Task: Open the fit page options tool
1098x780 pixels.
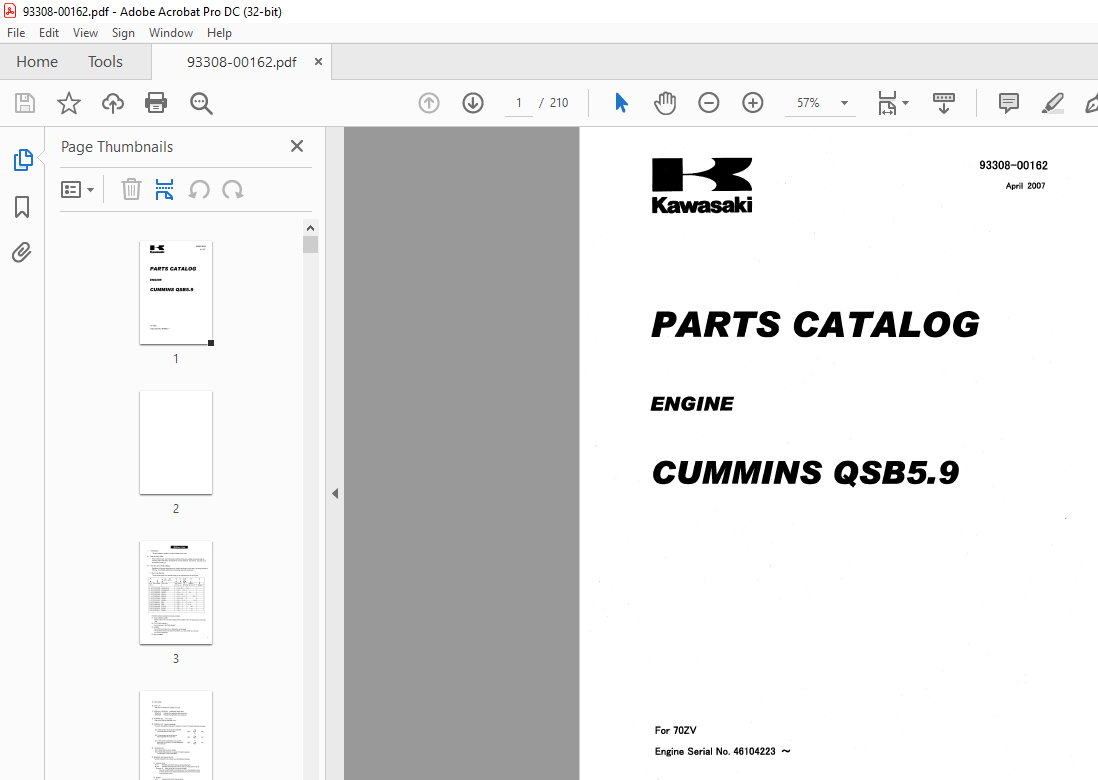Action: click(x=893, y=103)
